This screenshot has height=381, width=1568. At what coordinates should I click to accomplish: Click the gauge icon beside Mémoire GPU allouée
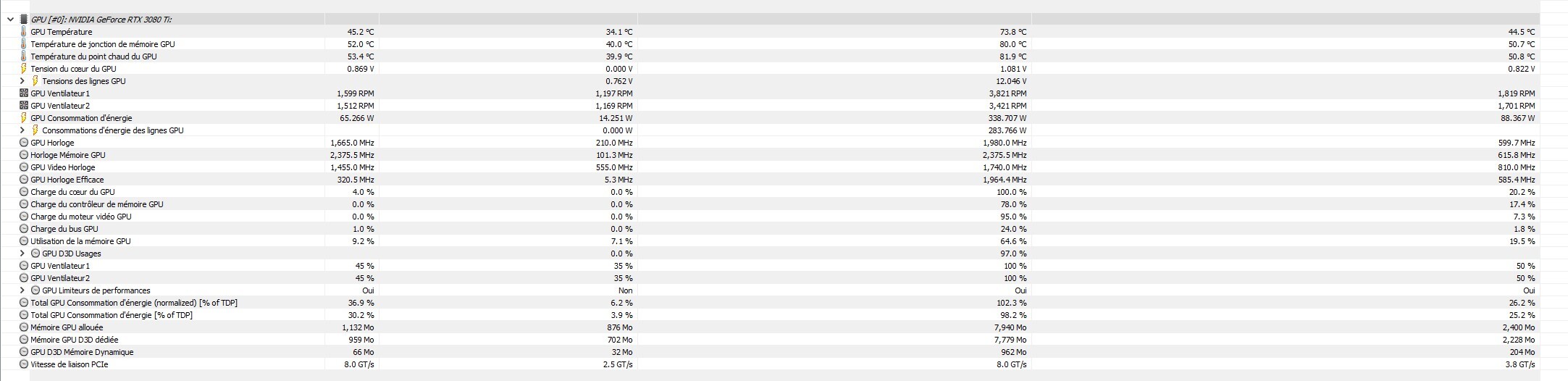coord(24,327)
